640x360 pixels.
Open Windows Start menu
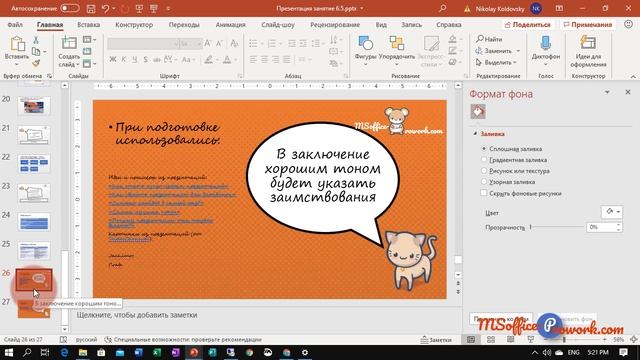[9, 352]
